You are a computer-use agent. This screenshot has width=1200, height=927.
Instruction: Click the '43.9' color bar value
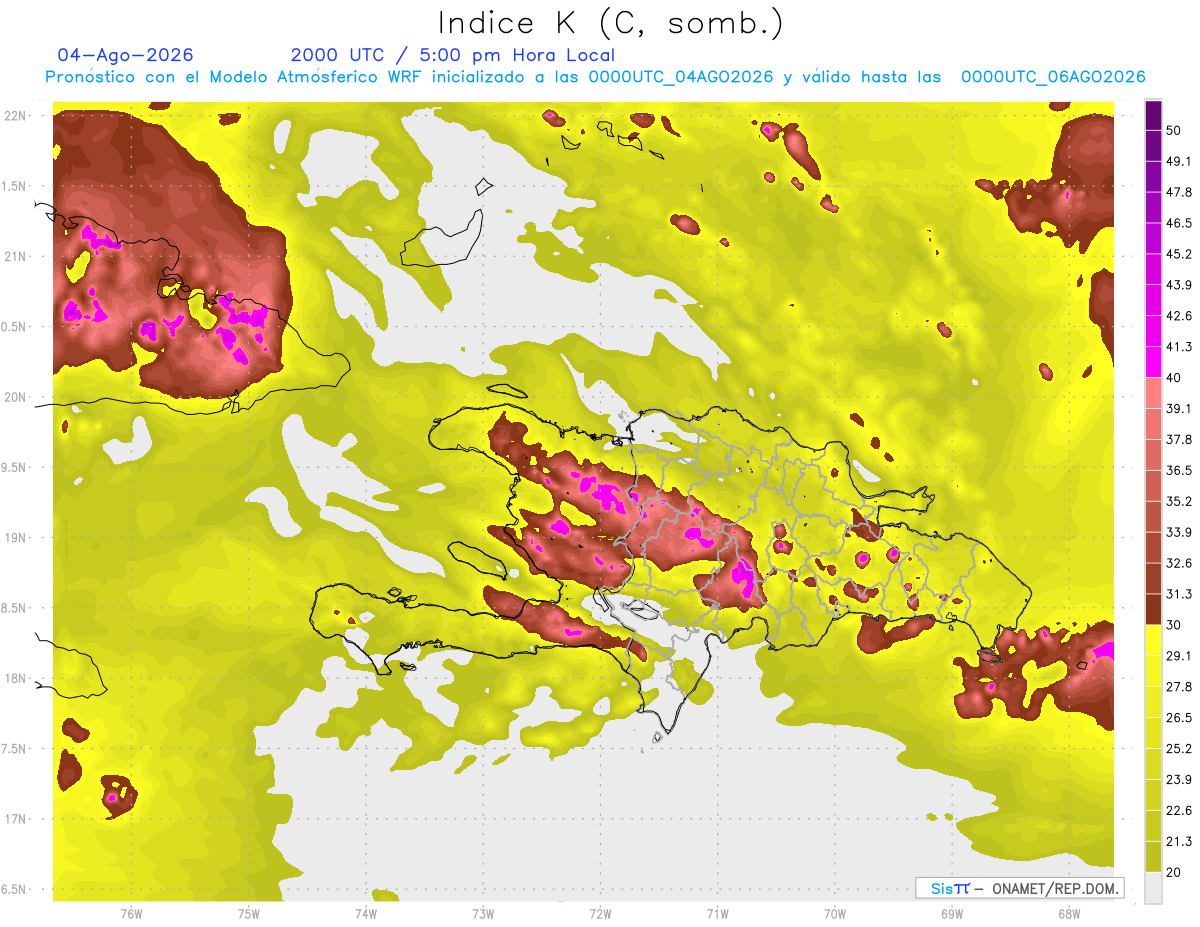pyautogui.click(x=1179, y=285)
